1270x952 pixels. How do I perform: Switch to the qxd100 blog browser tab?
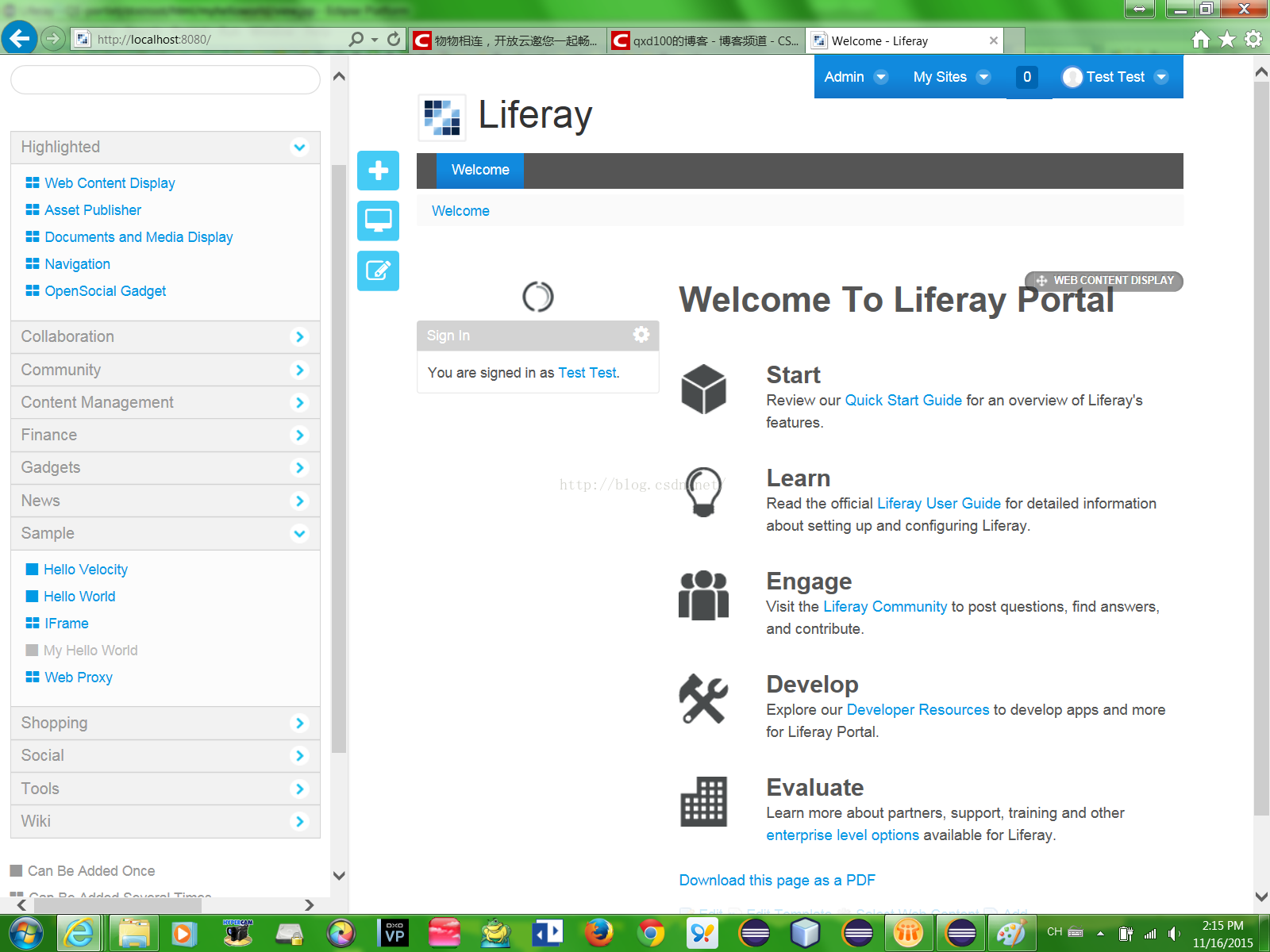pos(706,40)
